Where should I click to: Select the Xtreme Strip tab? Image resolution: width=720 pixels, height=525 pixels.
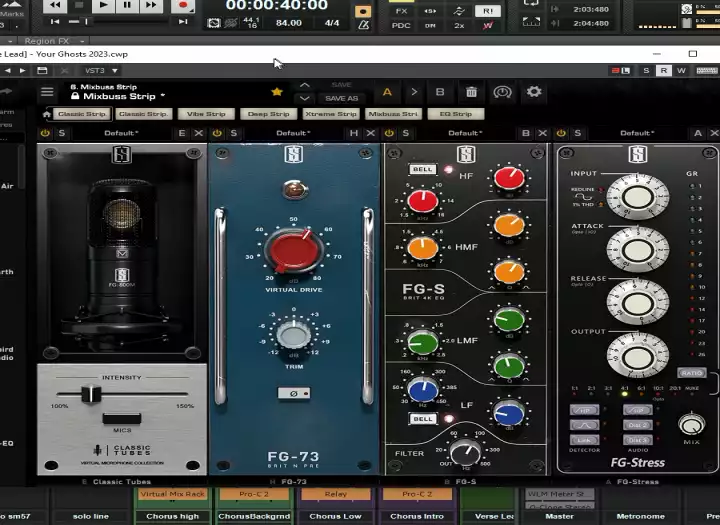331,114
